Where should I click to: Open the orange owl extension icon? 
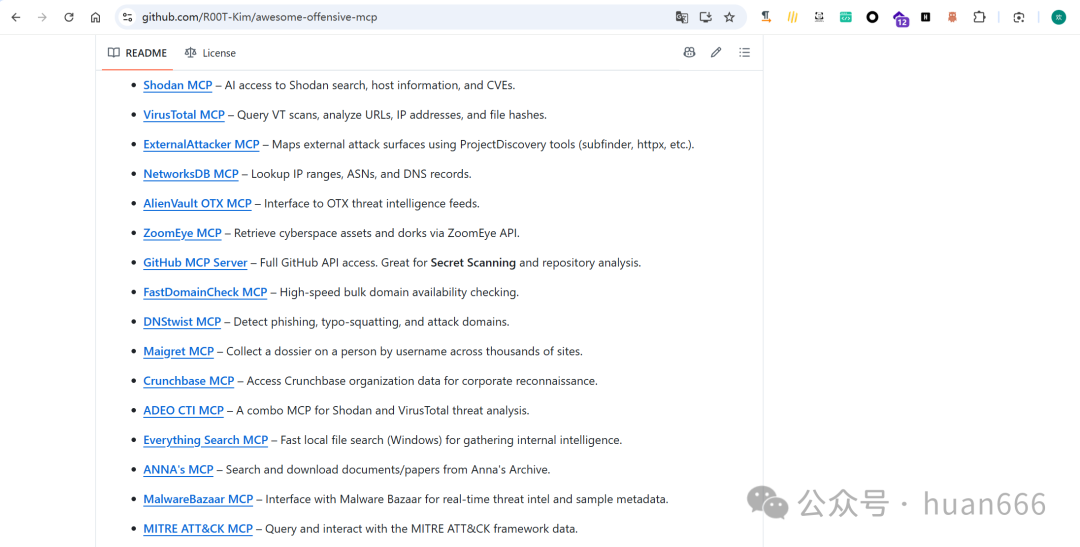[953, 17]
